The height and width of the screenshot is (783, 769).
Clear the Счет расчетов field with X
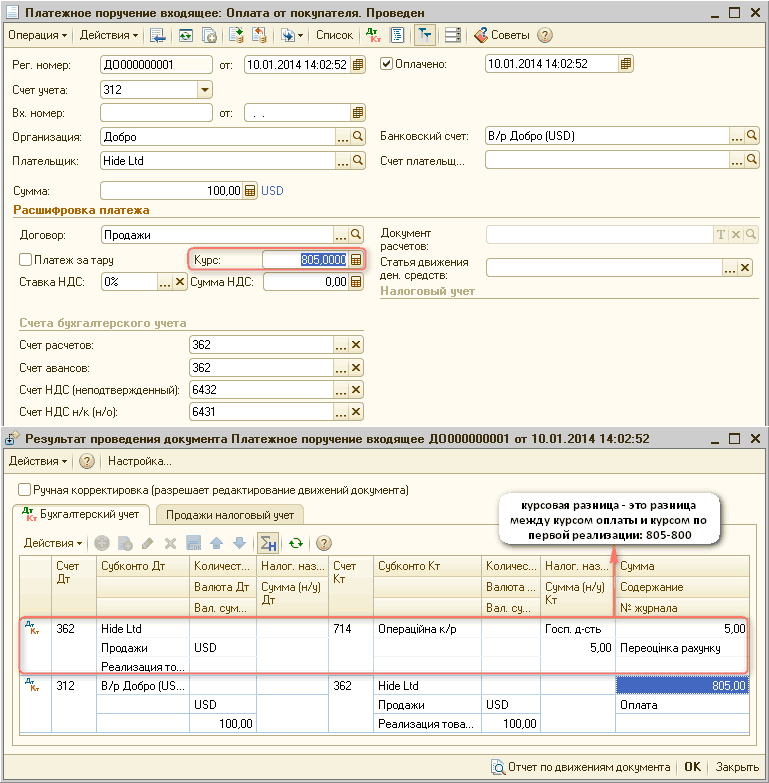[x=356, y=345]
